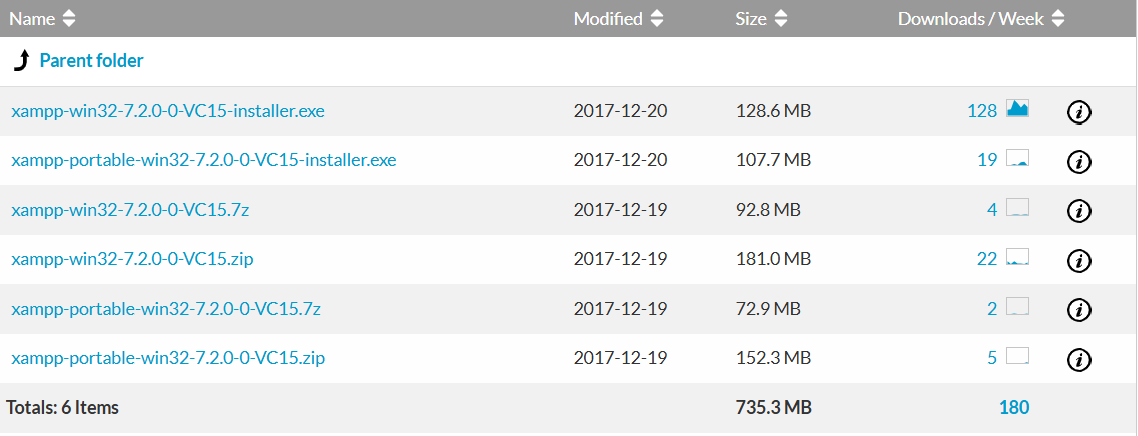The height and width of the screenshot is (436, 1138).
Task: Sort by Name column arrows
Action: pos(68,19)
